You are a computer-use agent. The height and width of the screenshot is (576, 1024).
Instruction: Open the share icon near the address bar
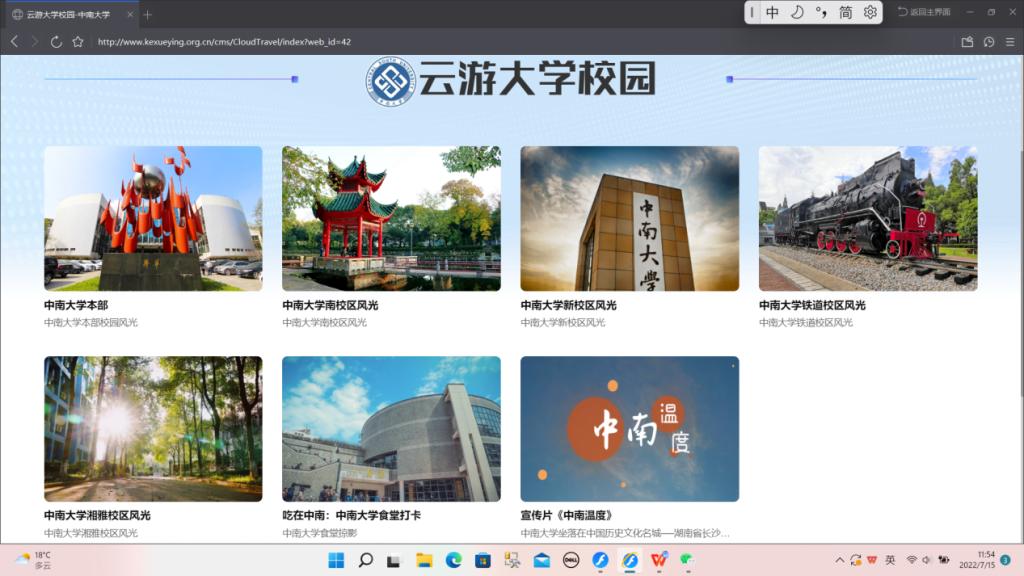967,42
